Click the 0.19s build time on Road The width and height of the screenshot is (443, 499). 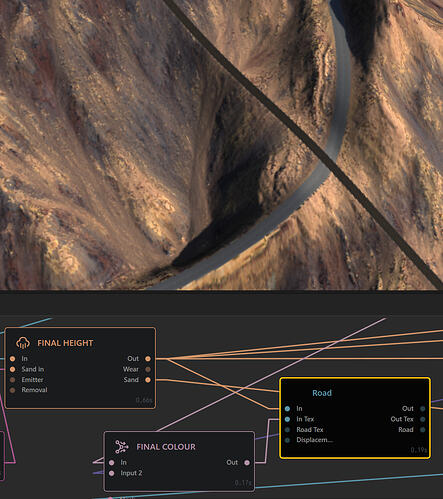pyautogui.click(x=418, y=450)
